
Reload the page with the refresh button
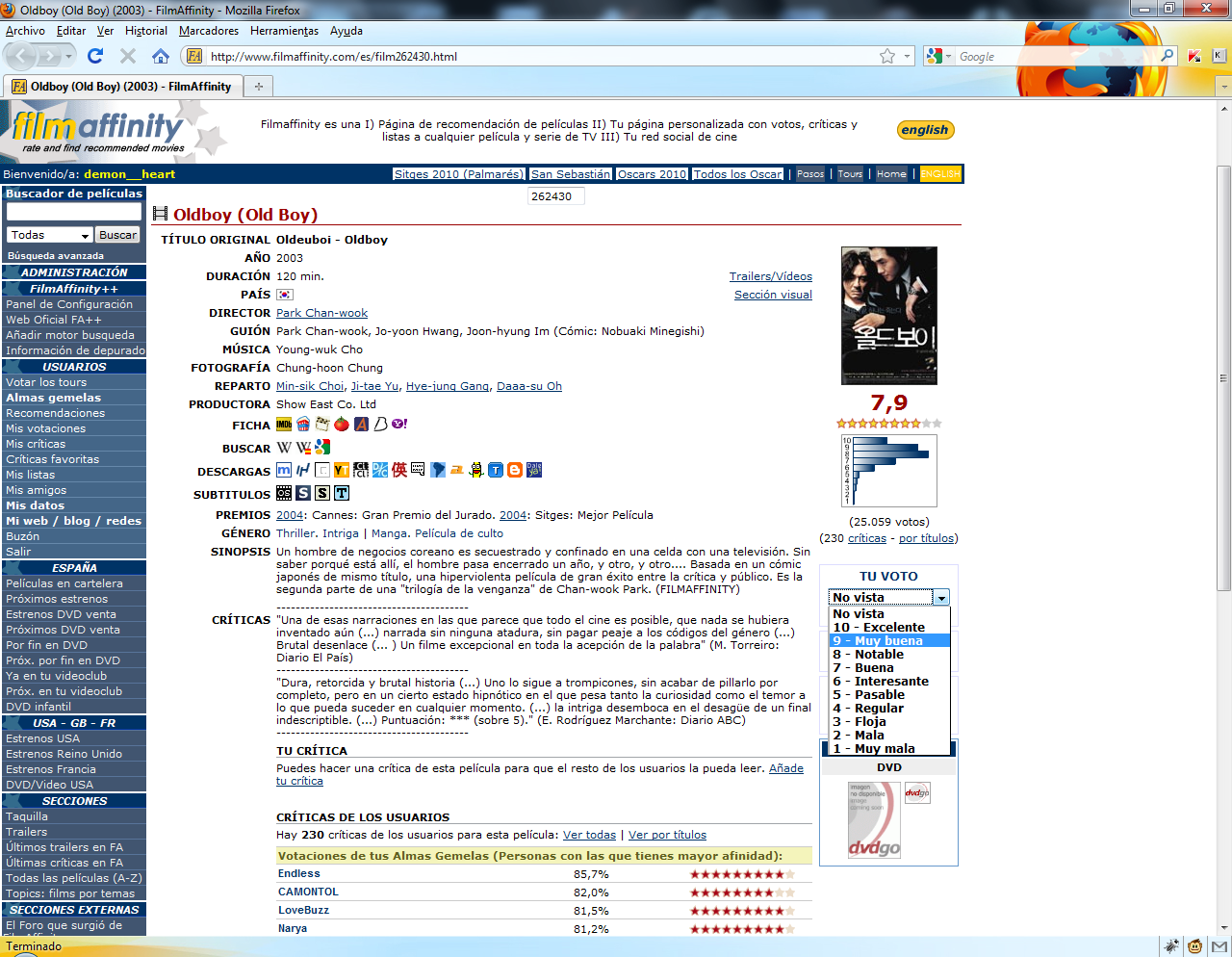pos(95,56)
